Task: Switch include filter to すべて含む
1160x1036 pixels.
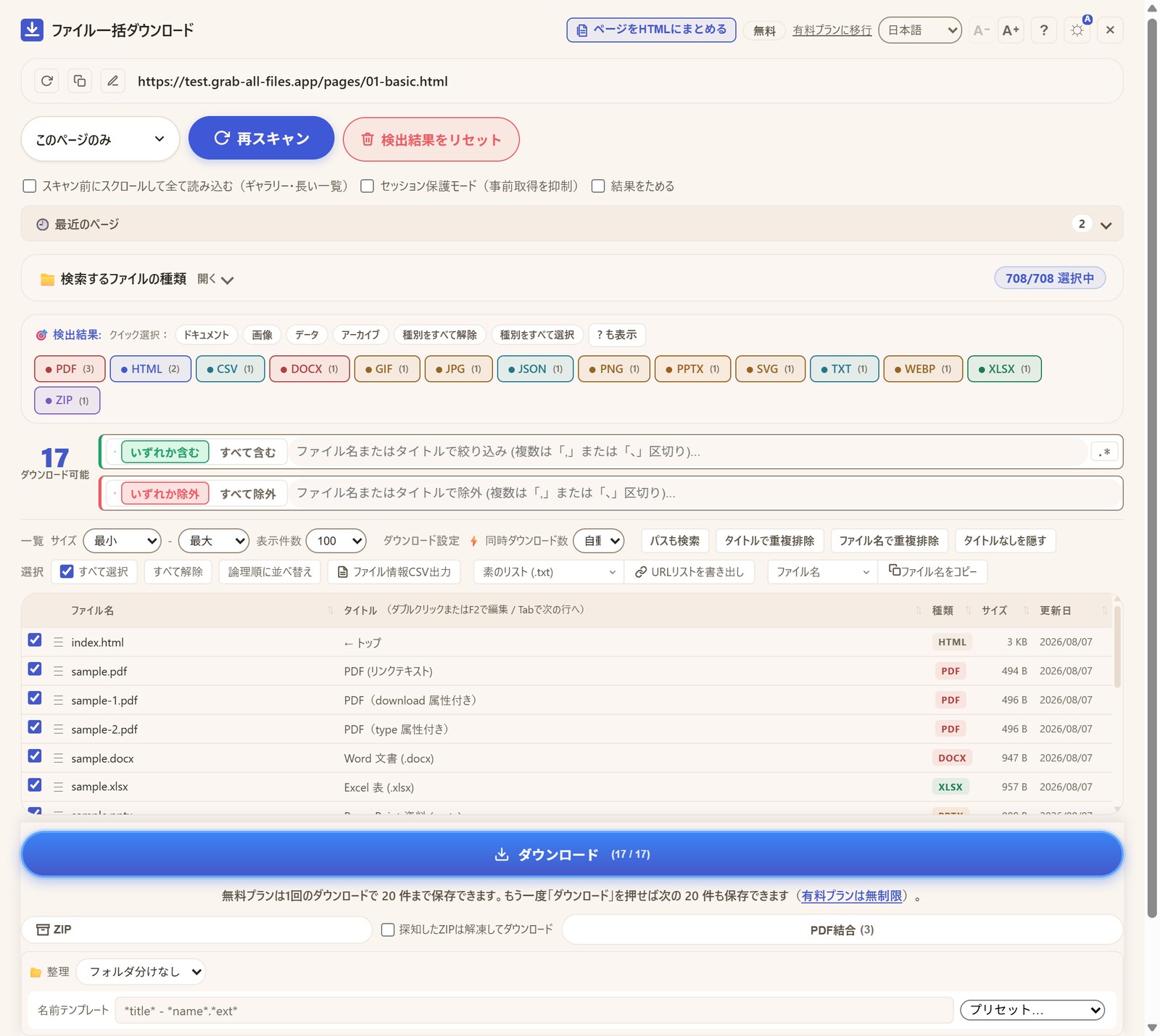Action: (248, 452)
